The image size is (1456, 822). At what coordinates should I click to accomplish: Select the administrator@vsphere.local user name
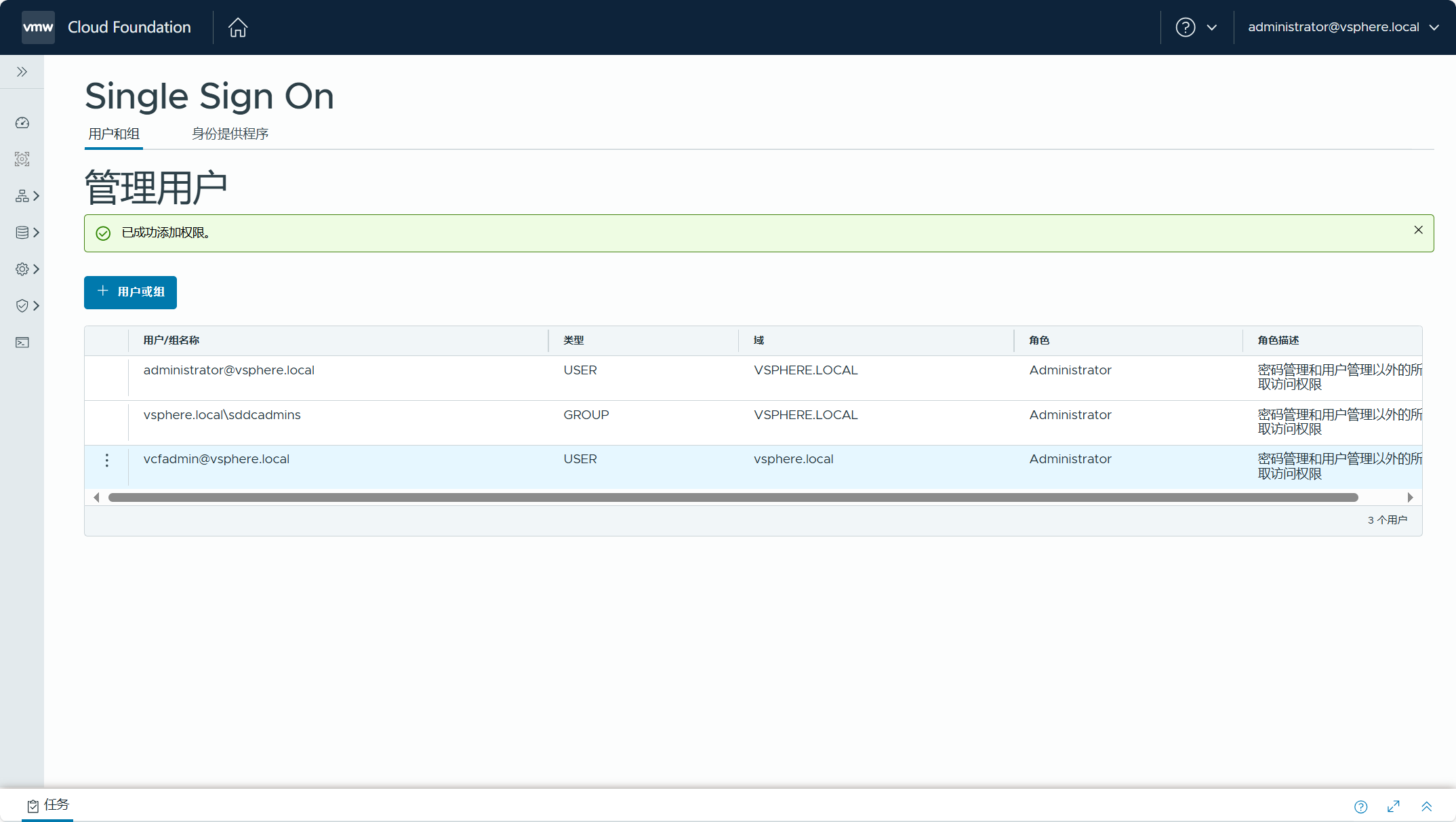(229, 370)
